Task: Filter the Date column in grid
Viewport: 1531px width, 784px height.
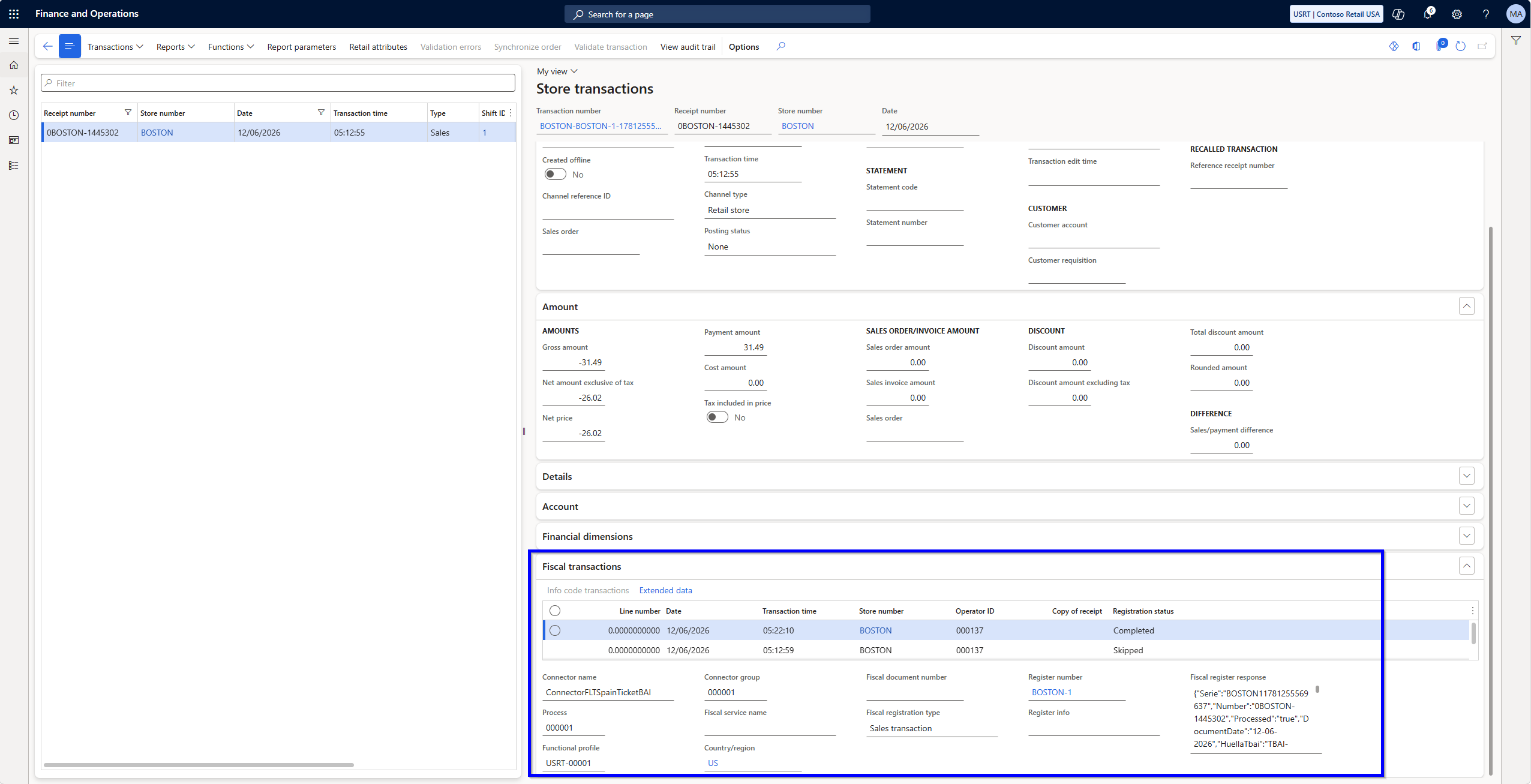Action: pyautogui.click(x=321, y=113)
